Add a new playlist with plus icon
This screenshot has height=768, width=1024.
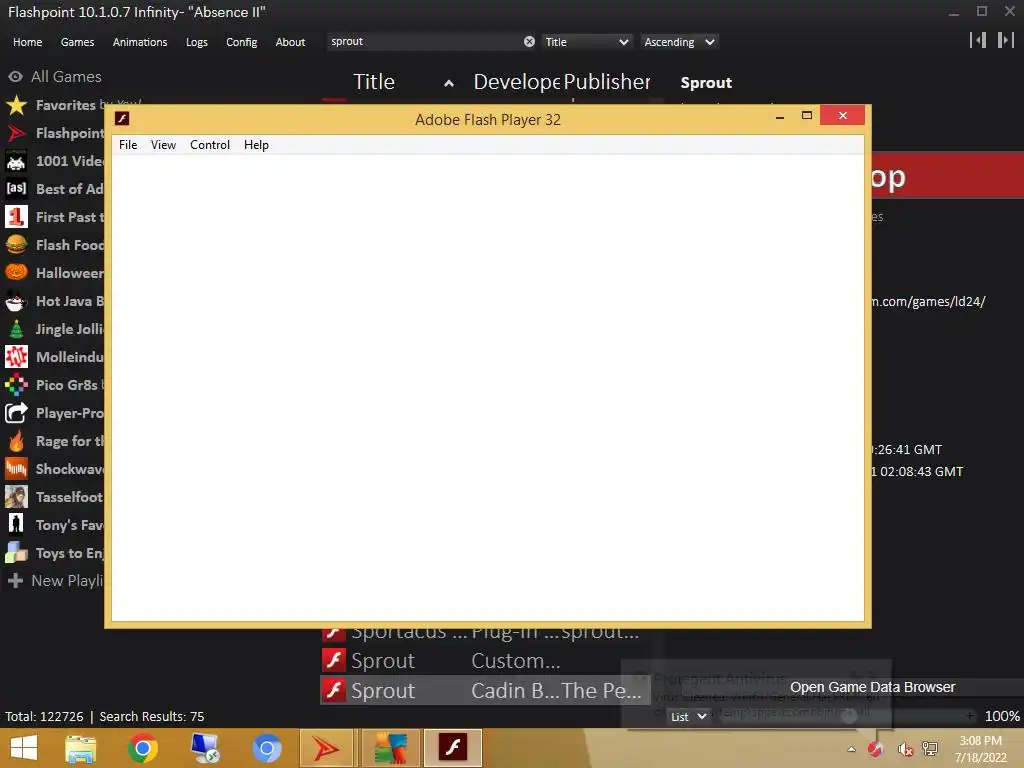pyautogui.click(x=16, y=580)
